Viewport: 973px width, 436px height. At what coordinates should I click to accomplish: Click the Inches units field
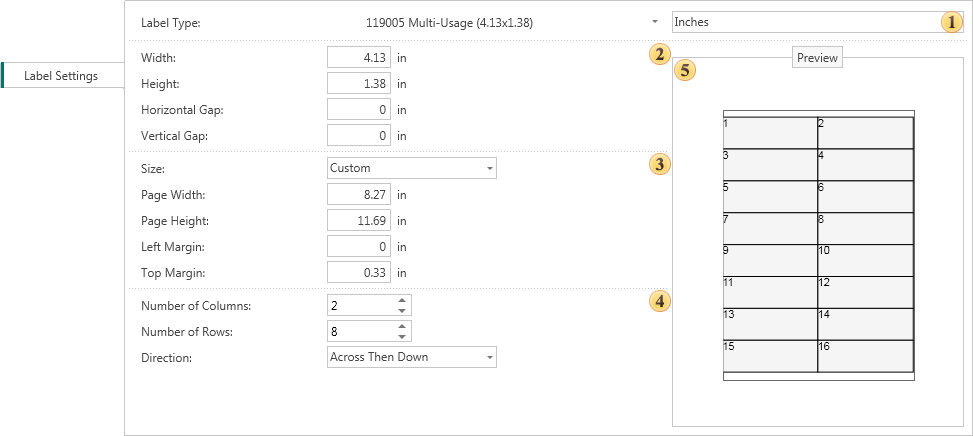pos(805,21)
